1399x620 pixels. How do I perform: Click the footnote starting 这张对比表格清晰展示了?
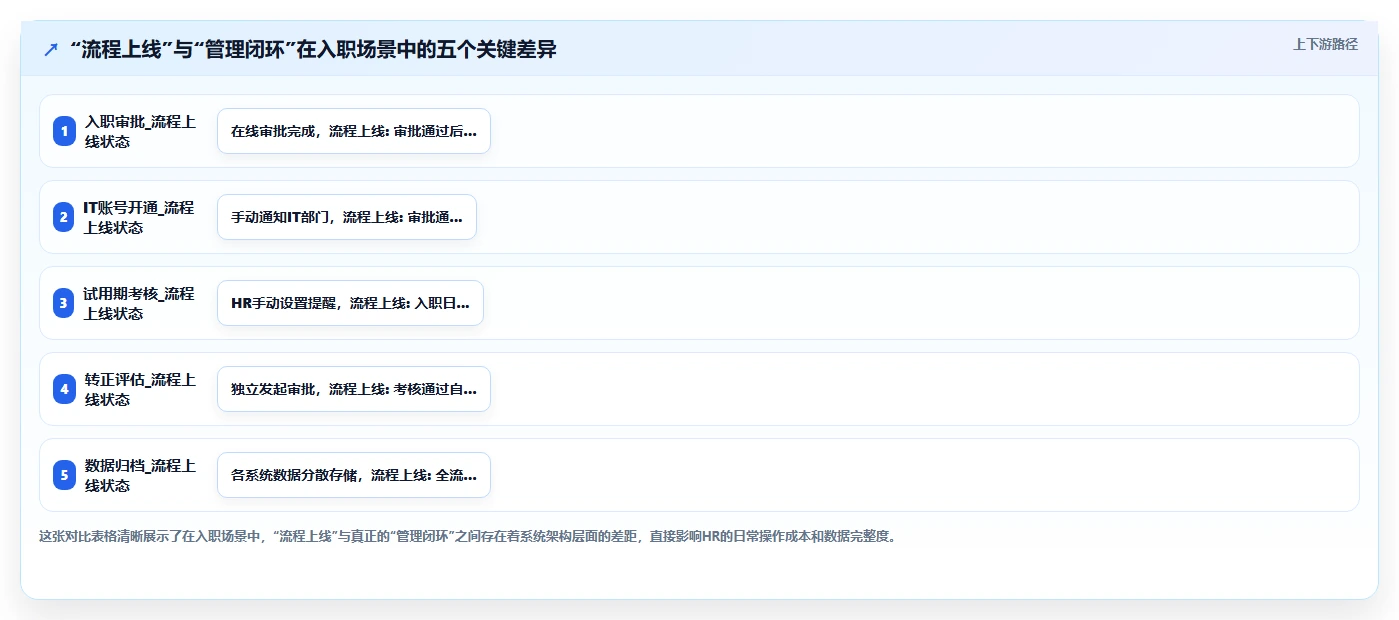tap(469, 536)
